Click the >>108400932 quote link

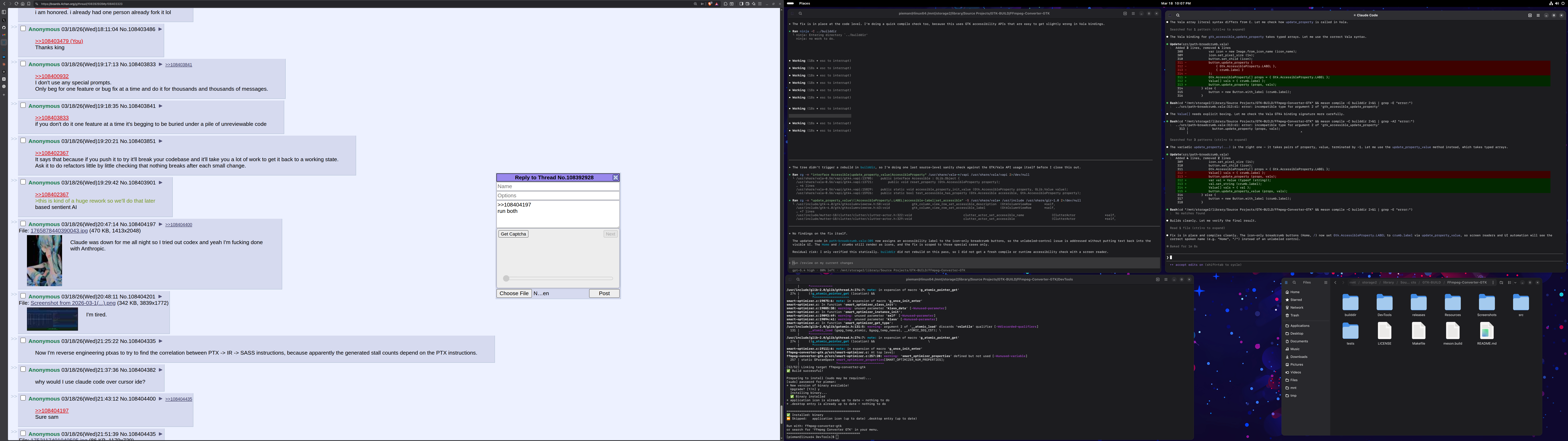tap(52, 76)
